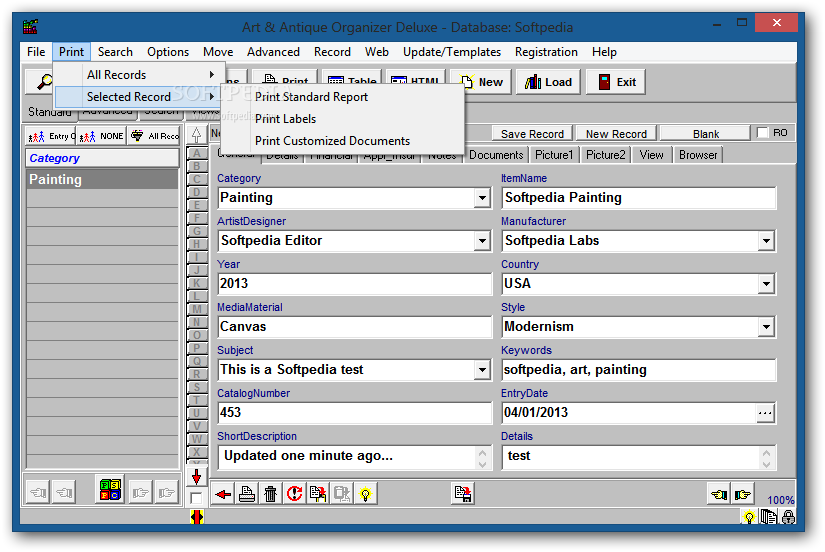Open the Category dropdown arrow
The image size is (825, 552).
[x=482, y=198]
